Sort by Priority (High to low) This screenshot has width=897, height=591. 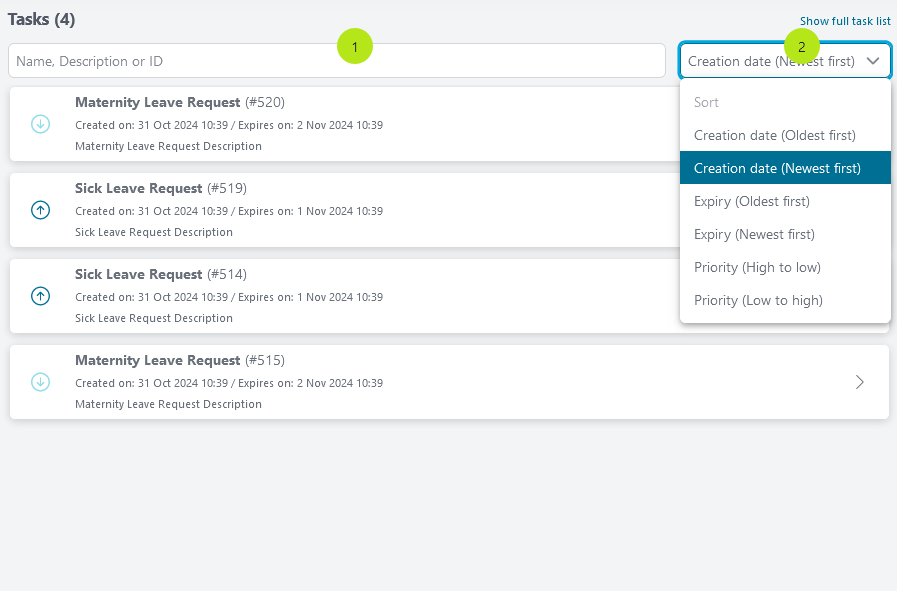[x=785, y=267]
